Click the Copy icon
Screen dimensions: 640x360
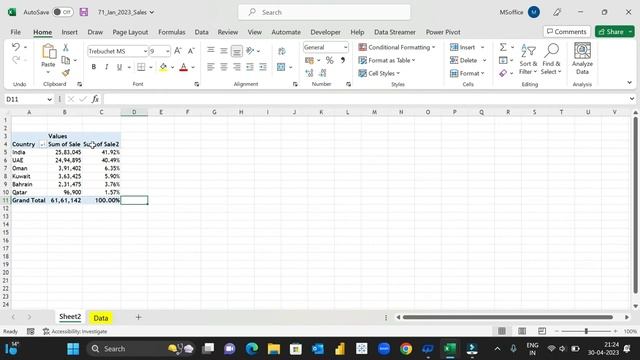point(65,60)
